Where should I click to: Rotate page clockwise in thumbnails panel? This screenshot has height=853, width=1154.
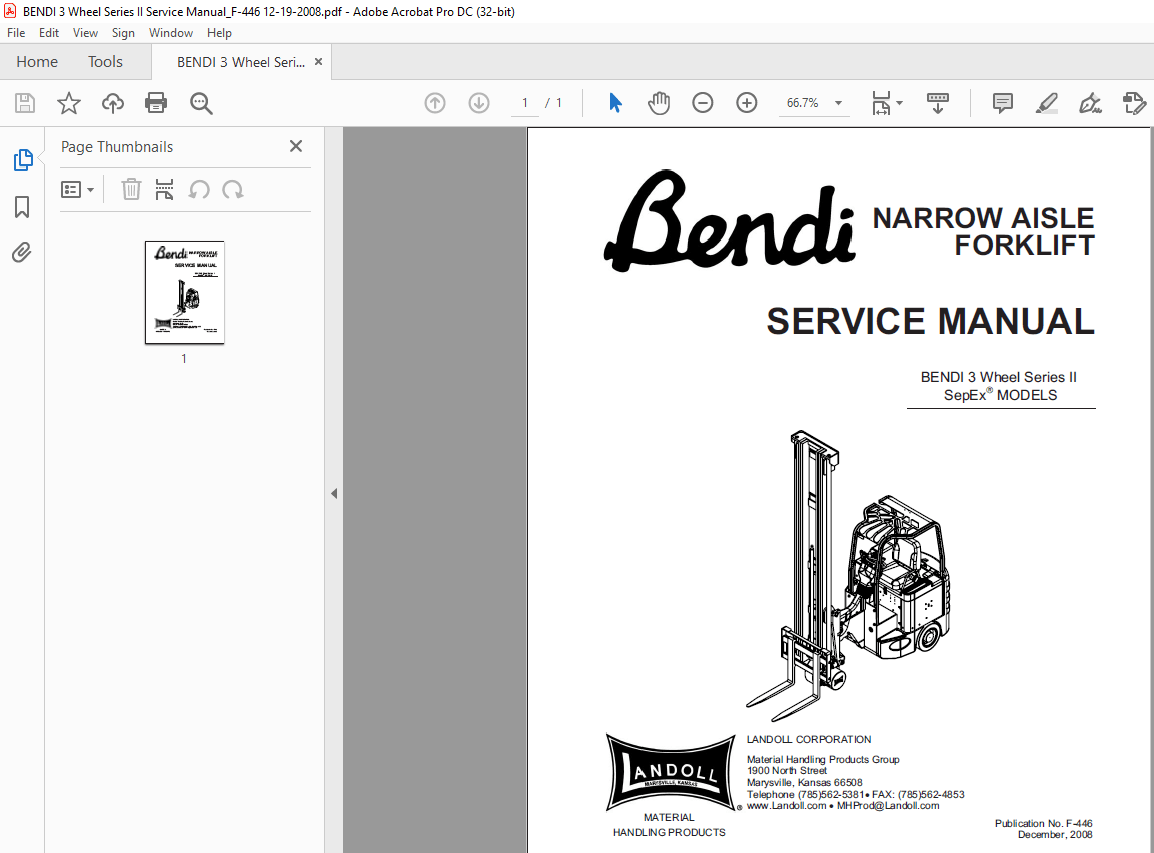click(x=233, y=189)
